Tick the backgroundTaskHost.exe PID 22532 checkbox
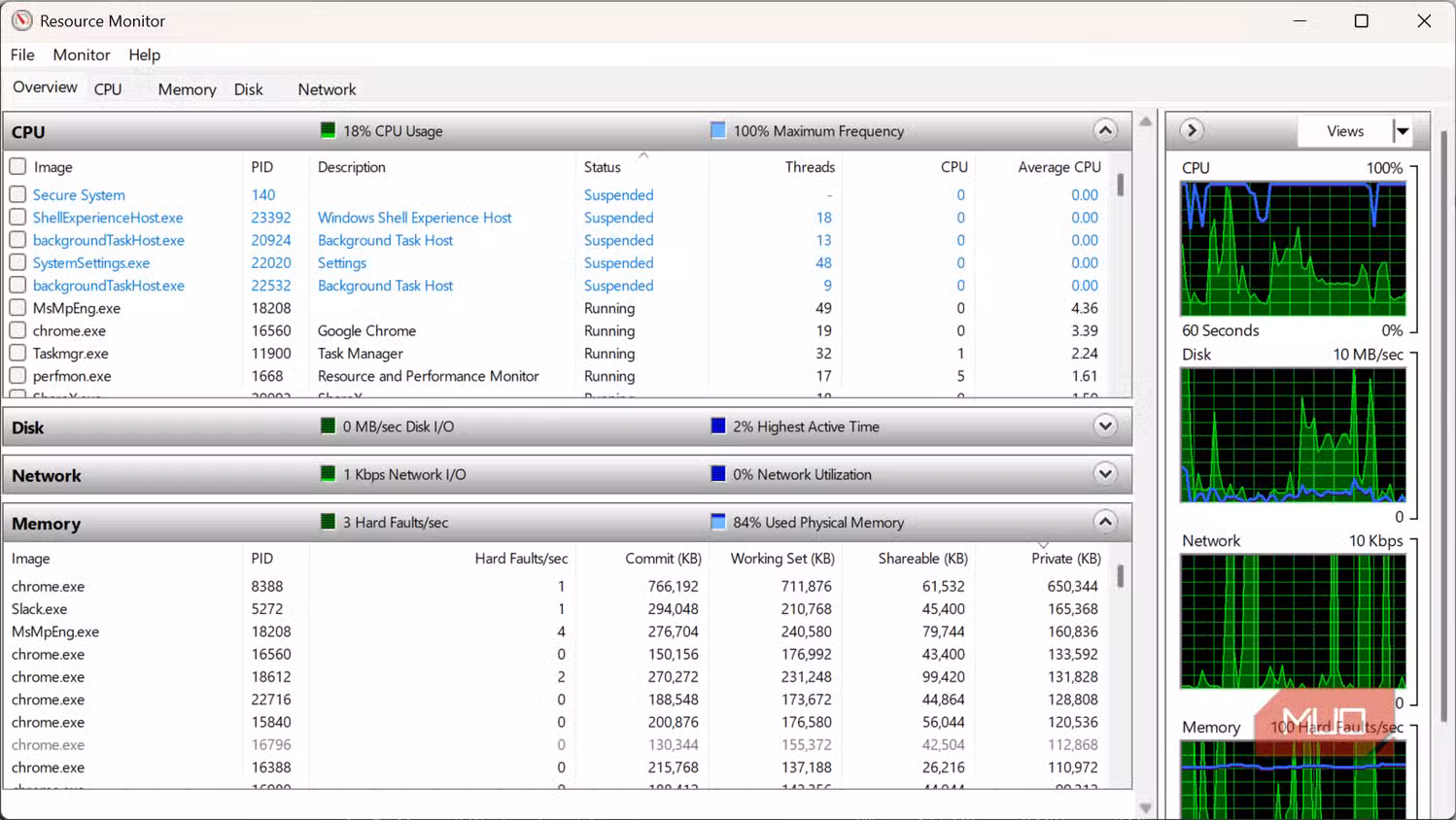The image size is (1456, 820). (17, 285)
